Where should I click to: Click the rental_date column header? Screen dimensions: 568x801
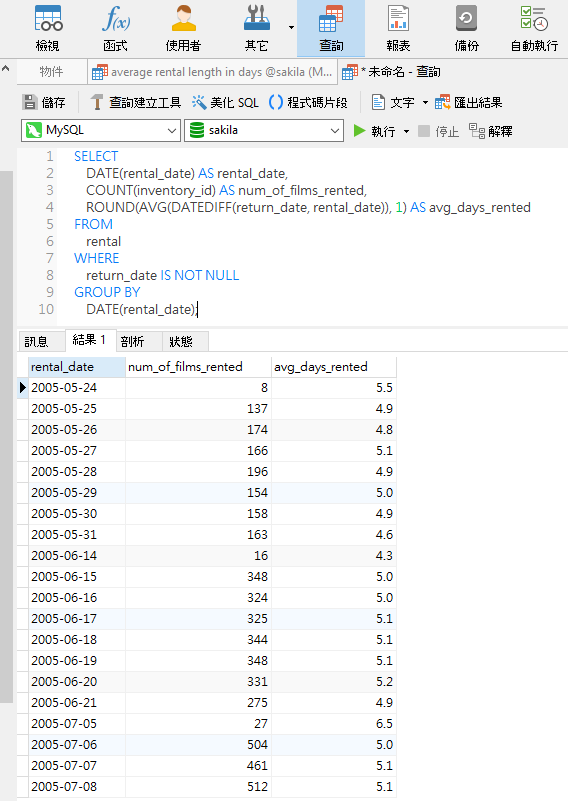coord(77,367)
